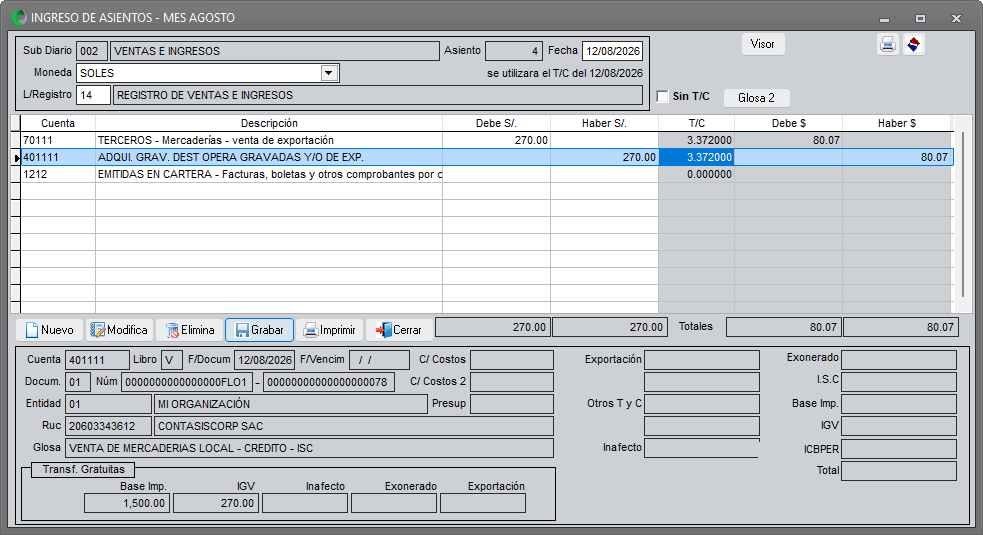
Task: Click the Entidad code field
Action: [108, 404]
